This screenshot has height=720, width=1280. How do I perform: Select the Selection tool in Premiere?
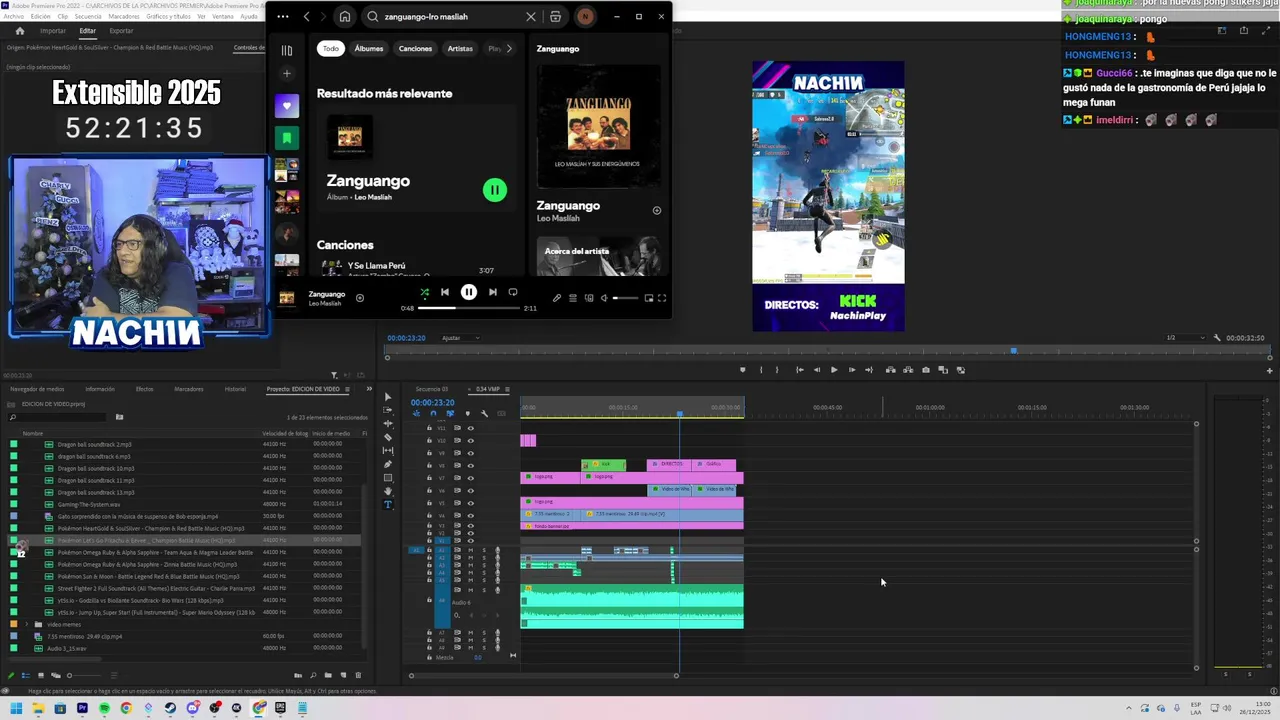click(x=388, y=397)
